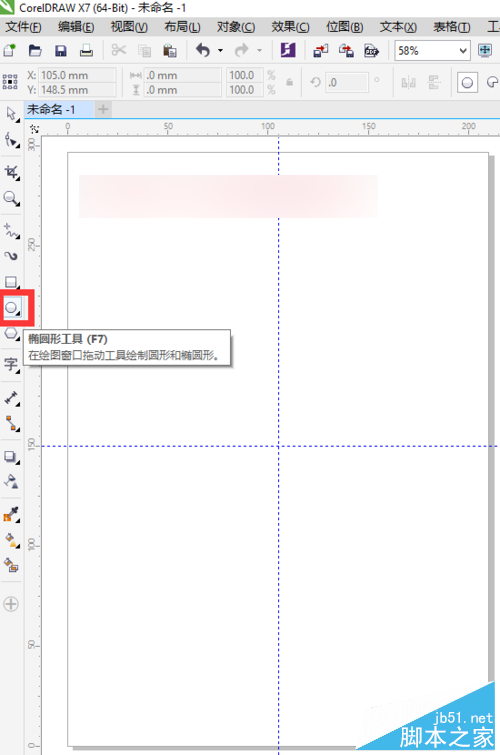500x755 pixels.
Task: Select the Pick tool
Action: [11, 114]
